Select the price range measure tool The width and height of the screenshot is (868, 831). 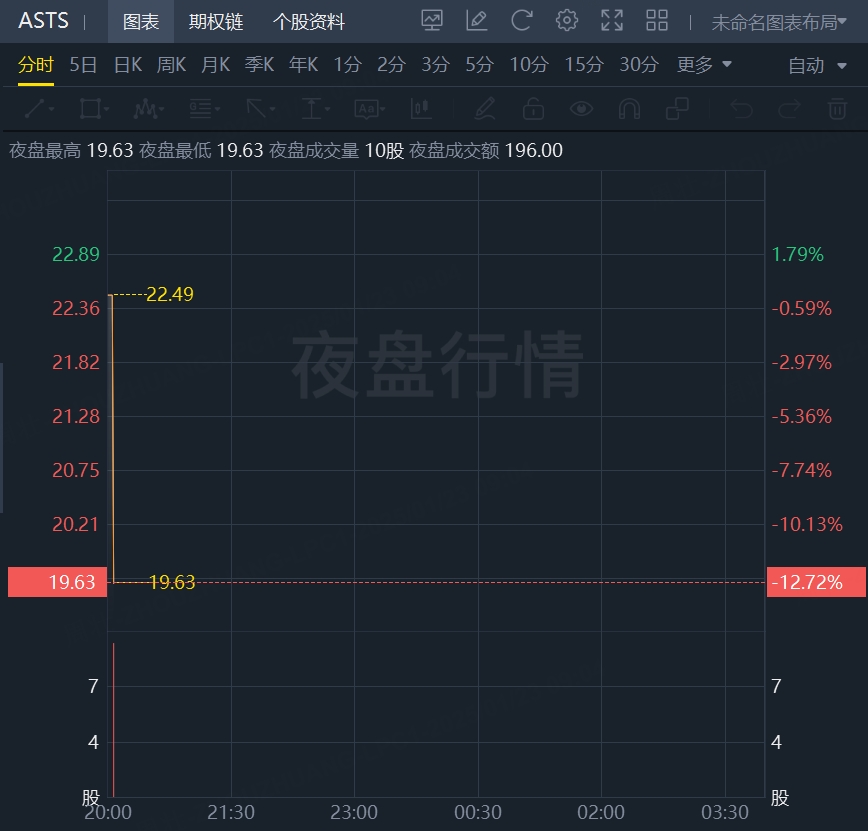(x=316, y=109)
